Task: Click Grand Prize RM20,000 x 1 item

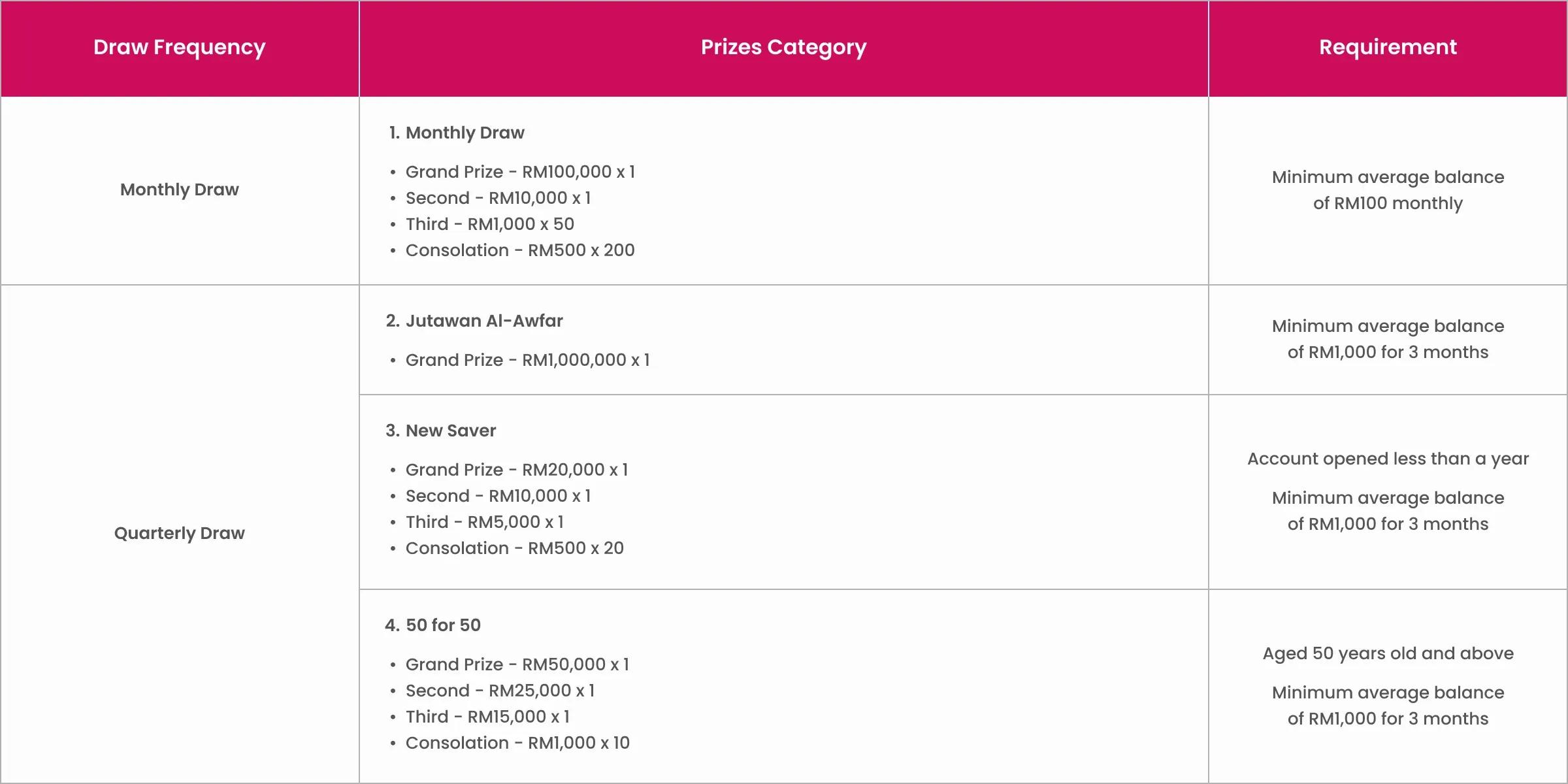Action: [517, 470]
